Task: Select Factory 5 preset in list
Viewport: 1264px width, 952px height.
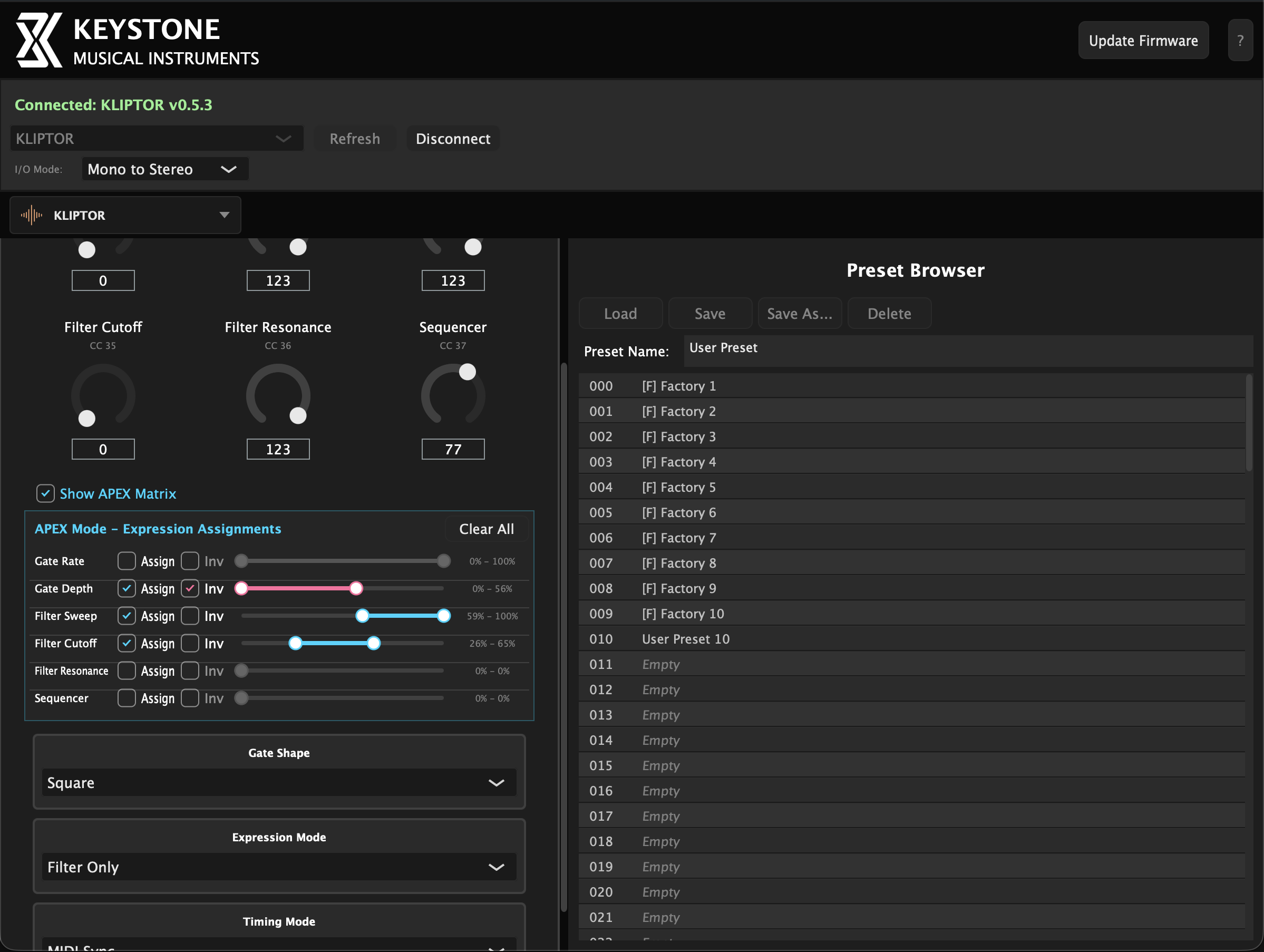Action: (x=678, y=488)
